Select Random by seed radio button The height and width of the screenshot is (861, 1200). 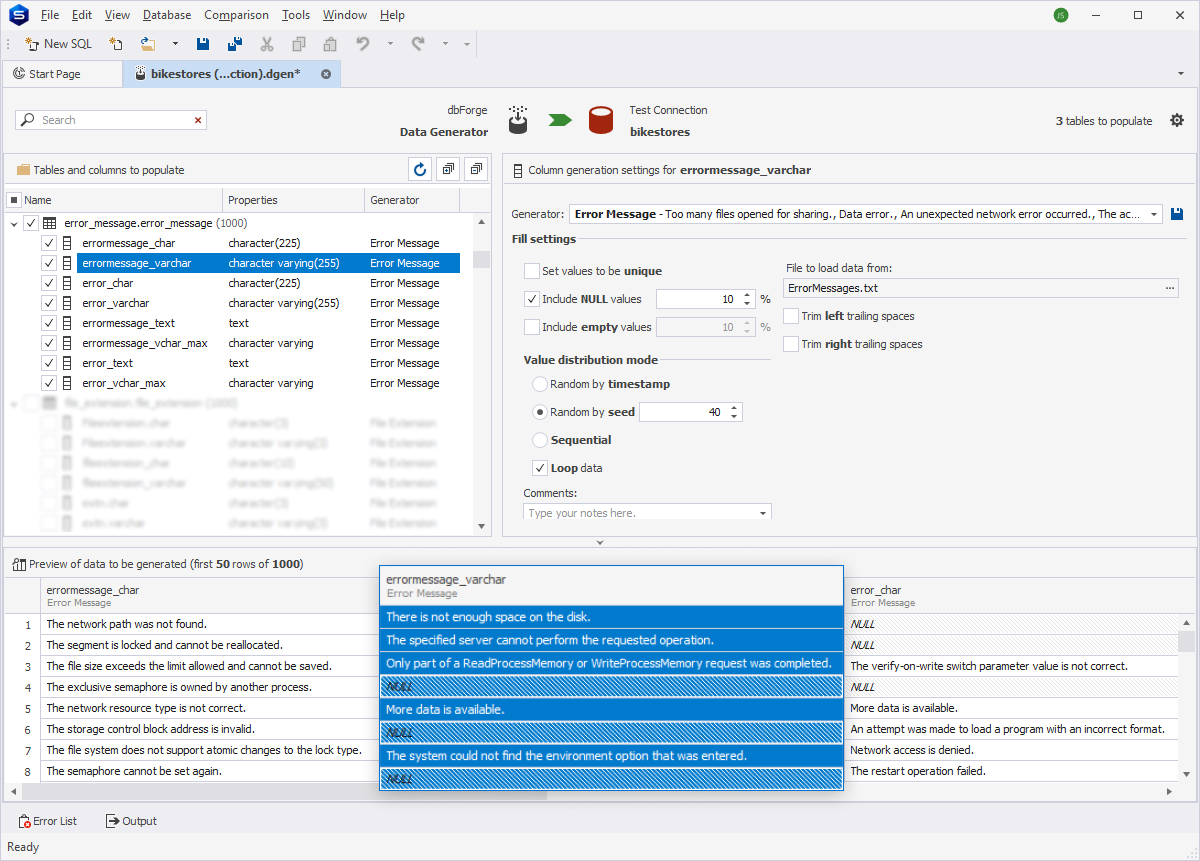tap(540, 412)
